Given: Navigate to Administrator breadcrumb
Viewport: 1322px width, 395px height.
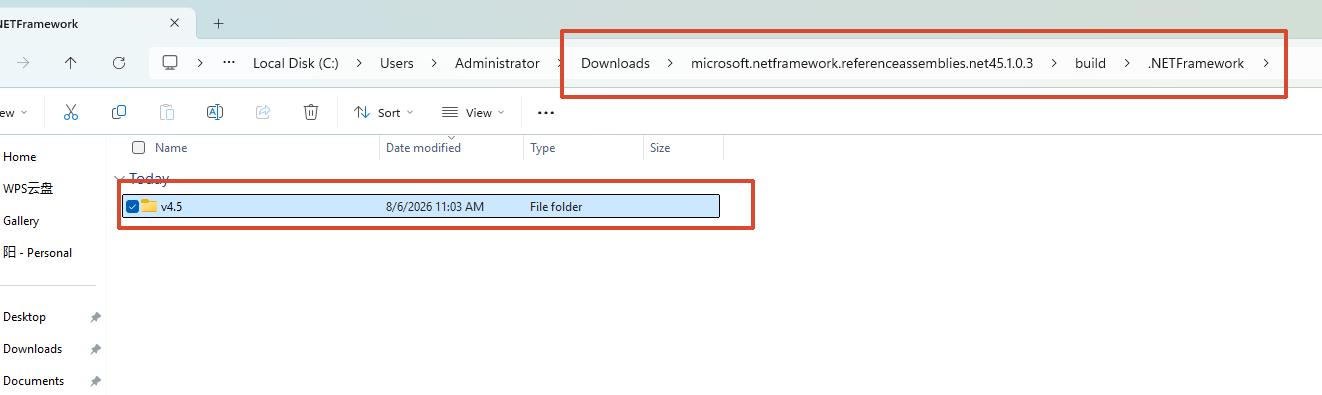Looking at the screenshot, I should click(x=497, y=63).
